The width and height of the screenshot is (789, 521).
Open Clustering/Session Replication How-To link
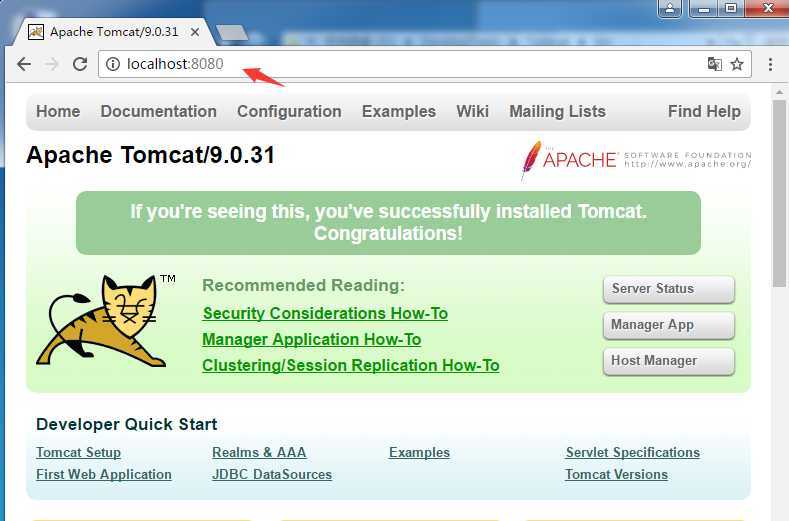(x=351, y=365)
